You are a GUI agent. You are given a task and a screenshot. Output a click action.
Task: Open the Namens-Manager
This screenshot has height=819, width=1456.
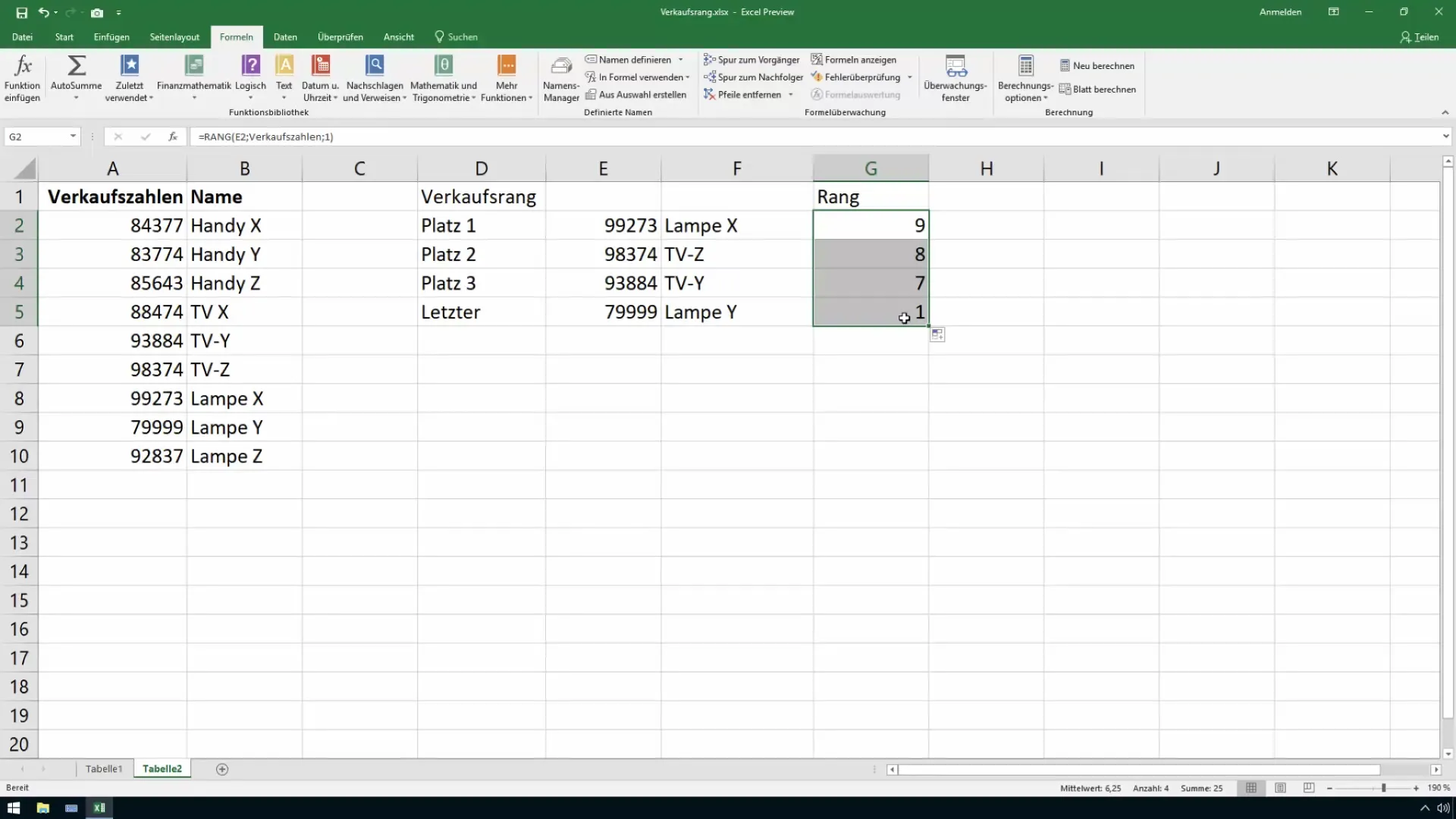(561, 78)
